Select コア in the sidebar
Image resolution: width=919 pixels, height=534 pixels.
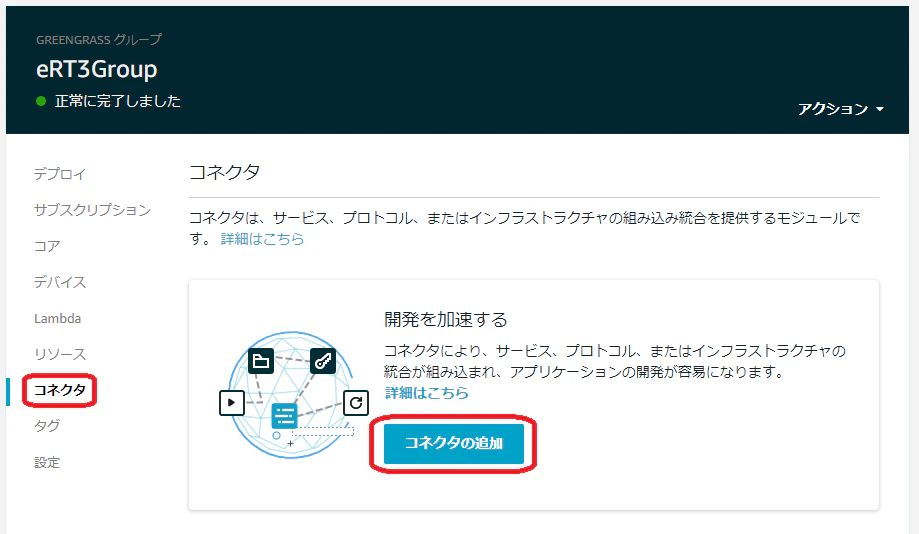(x=47, y=246)
